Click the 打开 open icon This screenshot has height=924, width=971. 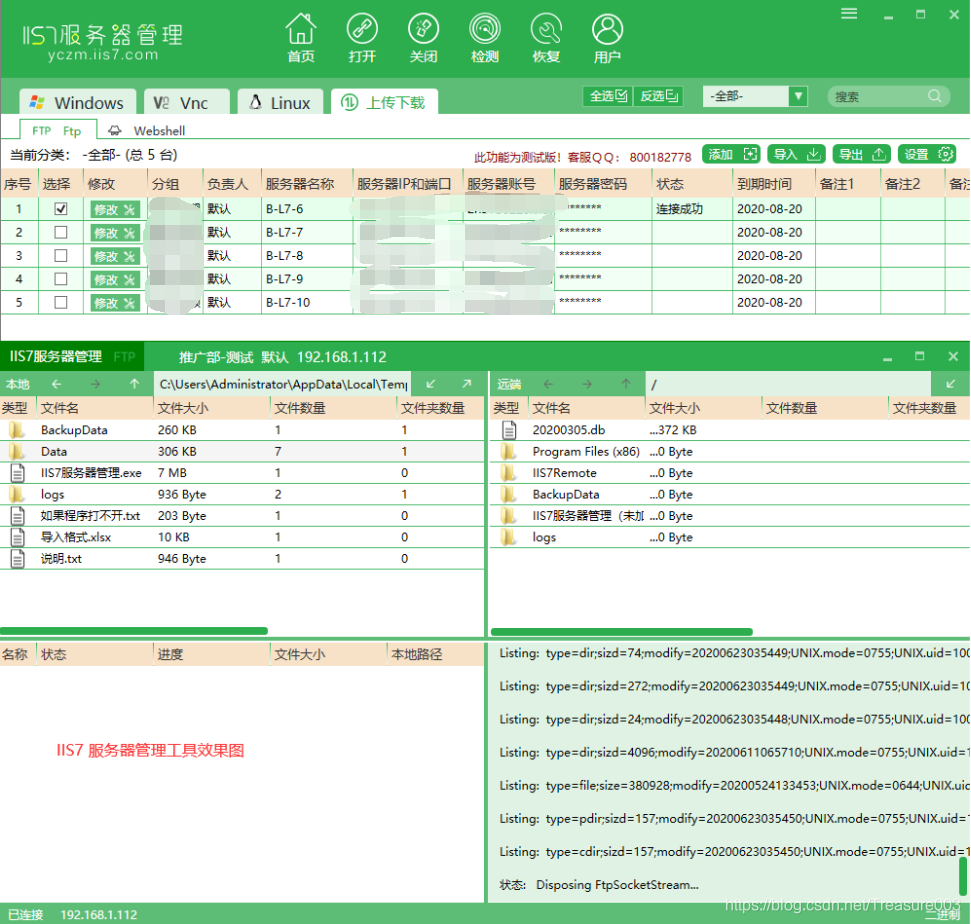pos(362,37)
